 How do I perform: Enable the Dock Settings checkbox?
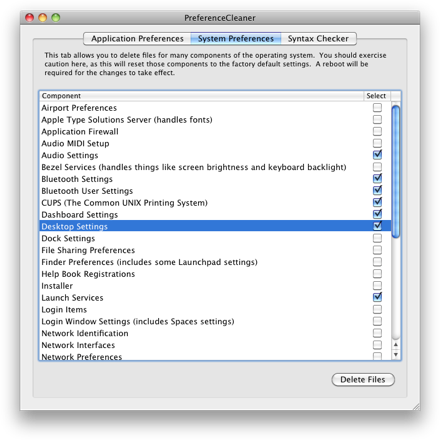(x=377, y=238)
